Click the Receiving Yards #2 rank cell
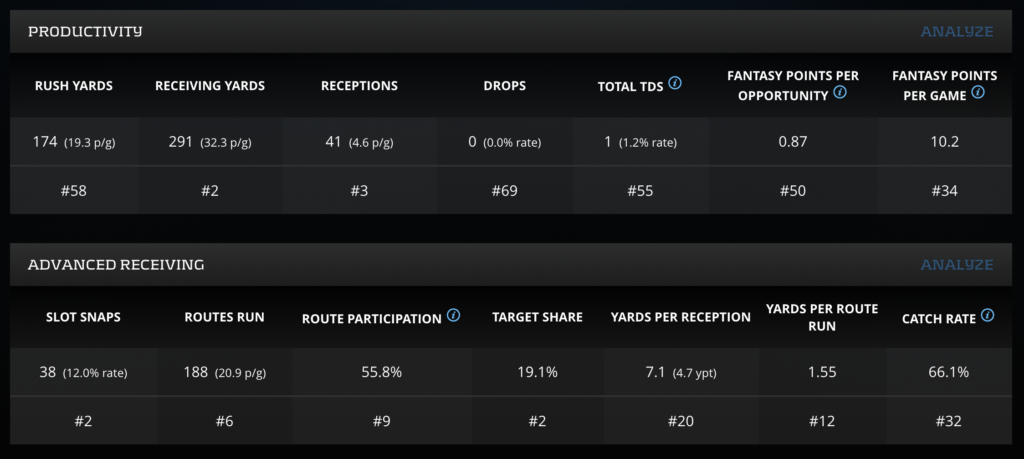Viewport: 1024px width, 459px height. coord(210,190)
